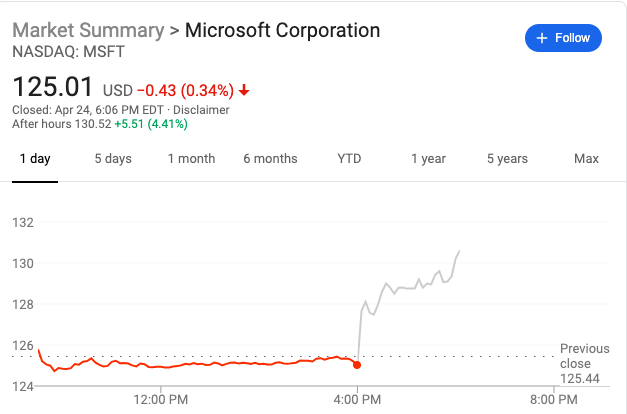Select the 1 day tab
The width and height of the screenshot is (627, 414).
click(35, 159)
